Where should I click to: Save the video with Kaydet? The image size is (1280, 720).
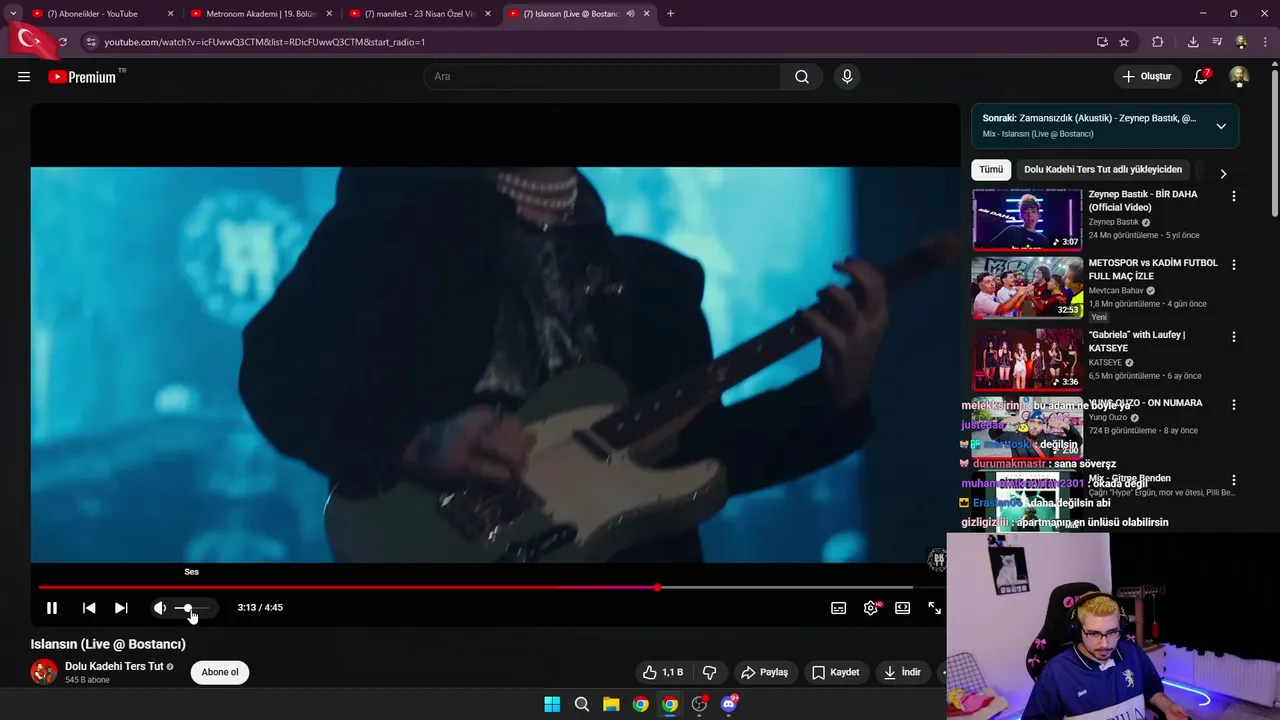[836, 672]
